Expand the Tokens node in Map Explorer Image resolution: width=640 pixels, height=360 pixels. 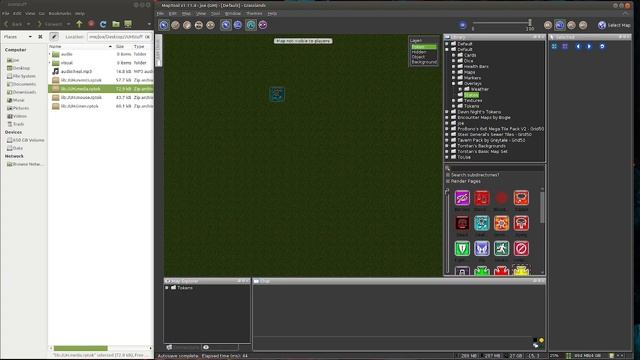[167, 288]
